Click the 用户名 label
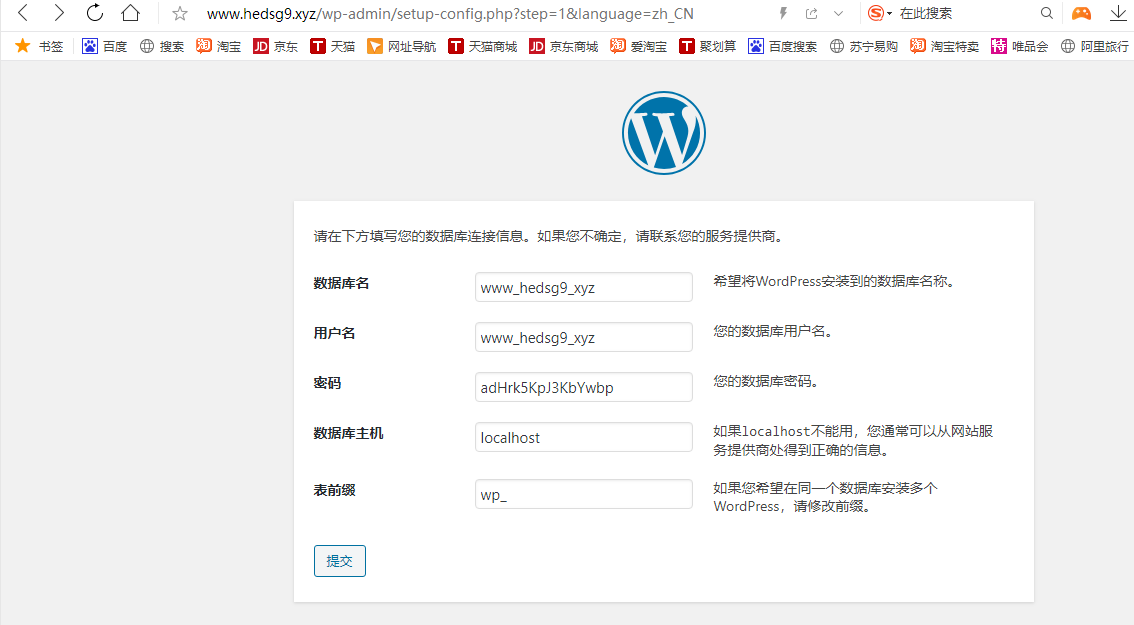 [334, 333]
